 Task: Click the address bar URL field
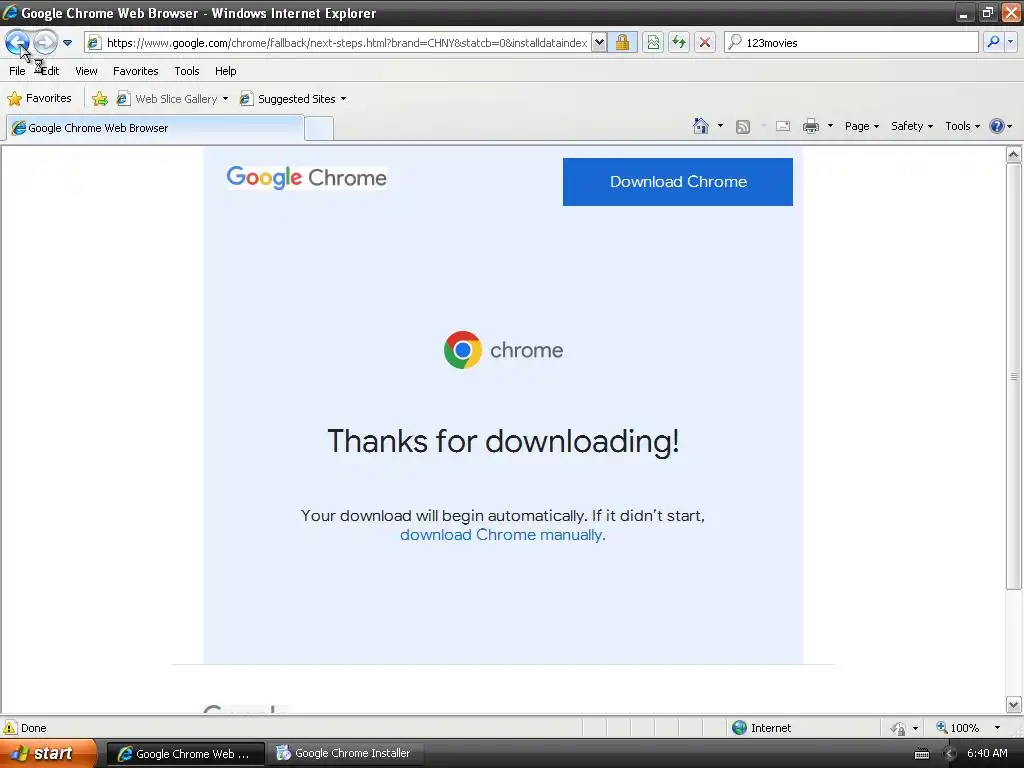(346, 43)
